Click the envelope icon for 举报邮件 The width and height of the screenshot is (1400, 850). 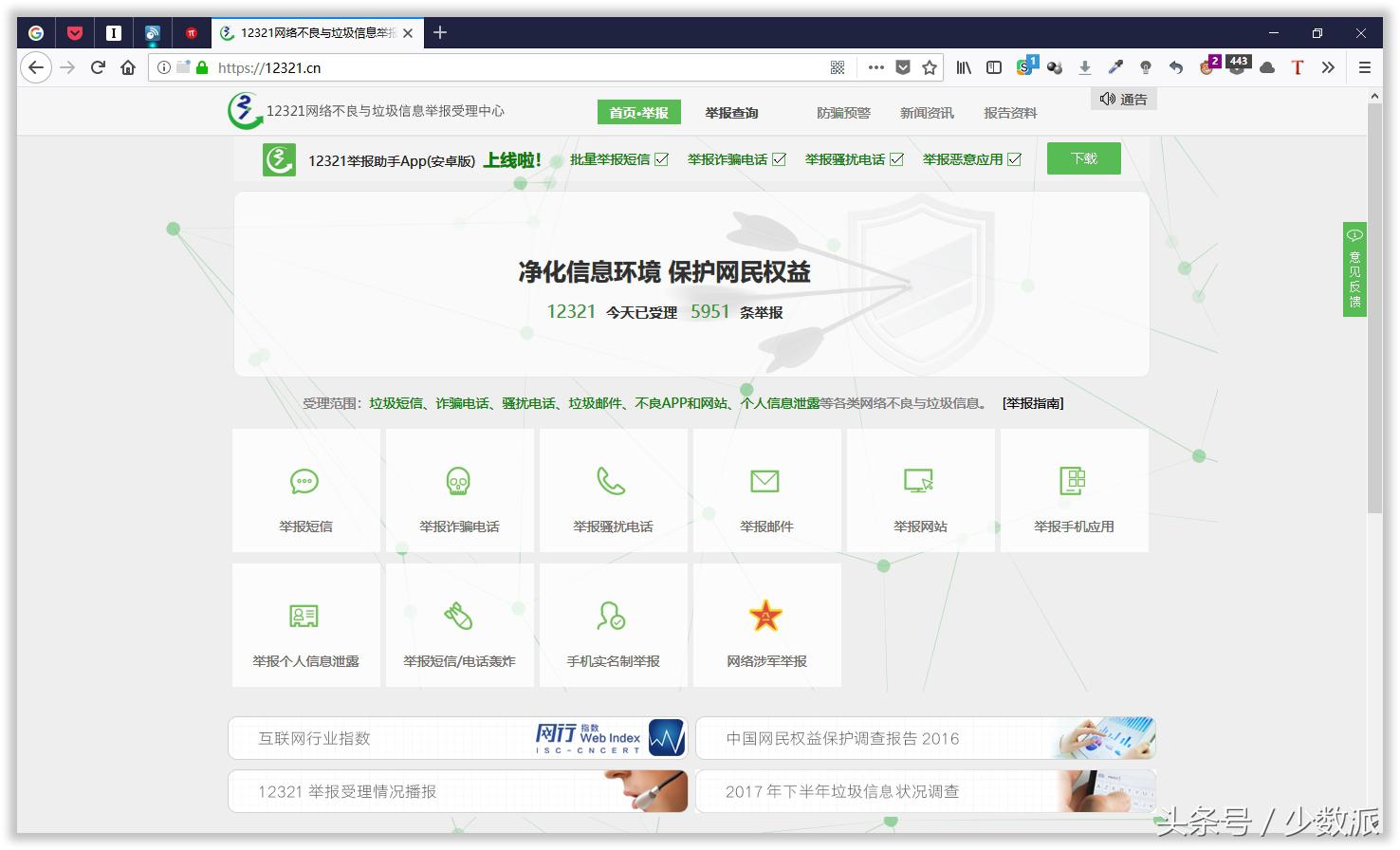tap(766, 482)
